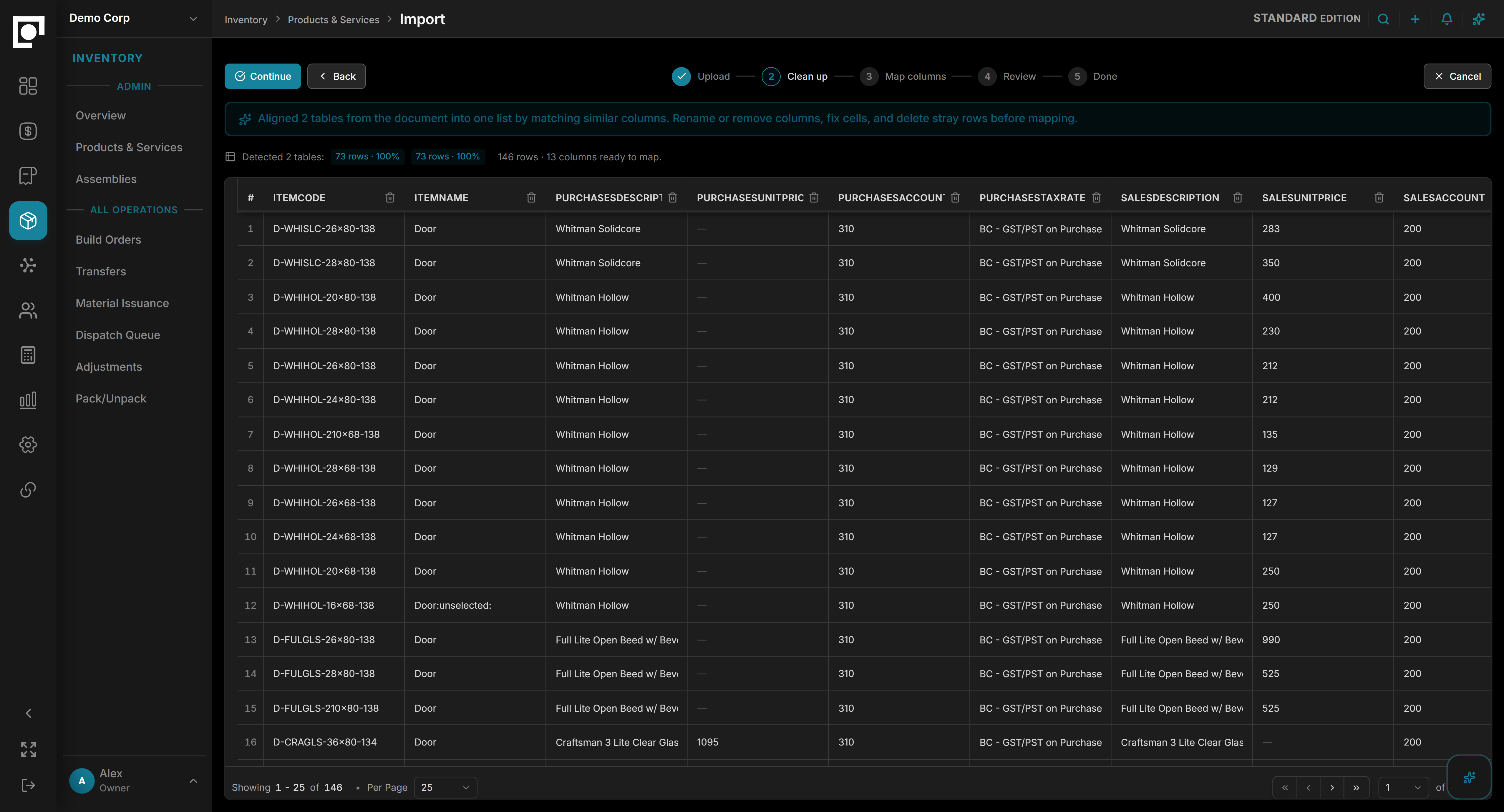The width and height of the screenshot is (1504, 812).
Task: Open the calculator sidebar icon
Action: coord(28,355)
